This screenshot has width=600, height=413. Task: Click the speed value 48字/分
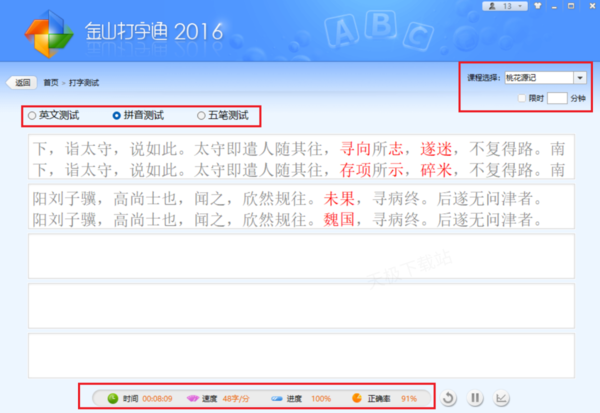(236, 399)
